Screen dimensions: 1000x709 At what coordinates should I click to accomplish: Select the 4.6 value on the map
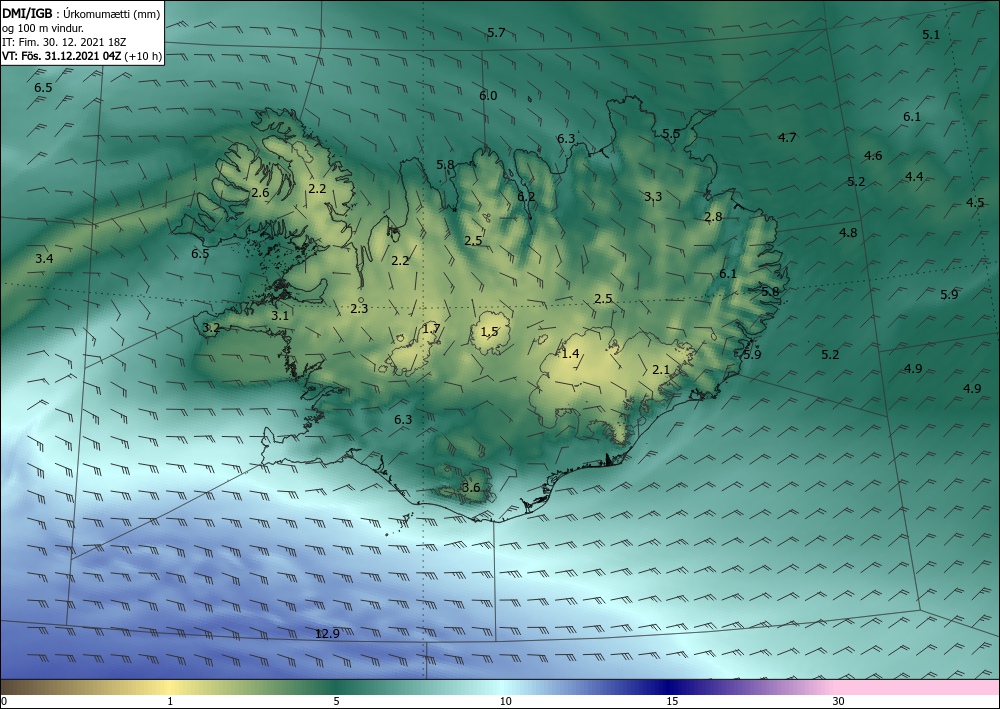coord(873,156)
